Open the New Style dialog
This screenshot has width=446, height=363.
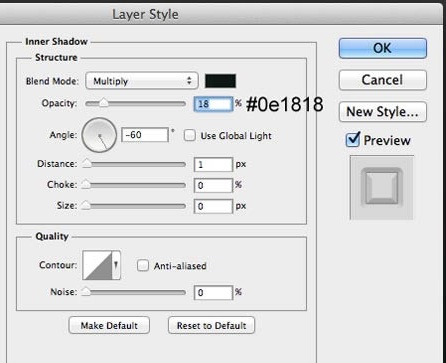pos(383,112)
